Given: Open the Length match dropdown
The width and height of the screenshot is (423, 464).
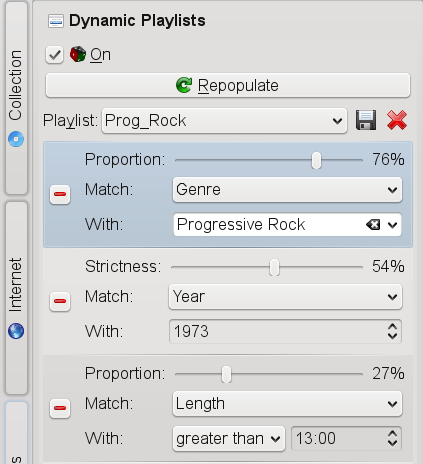Looking at the screenshot, I should [x=287, y=404].
